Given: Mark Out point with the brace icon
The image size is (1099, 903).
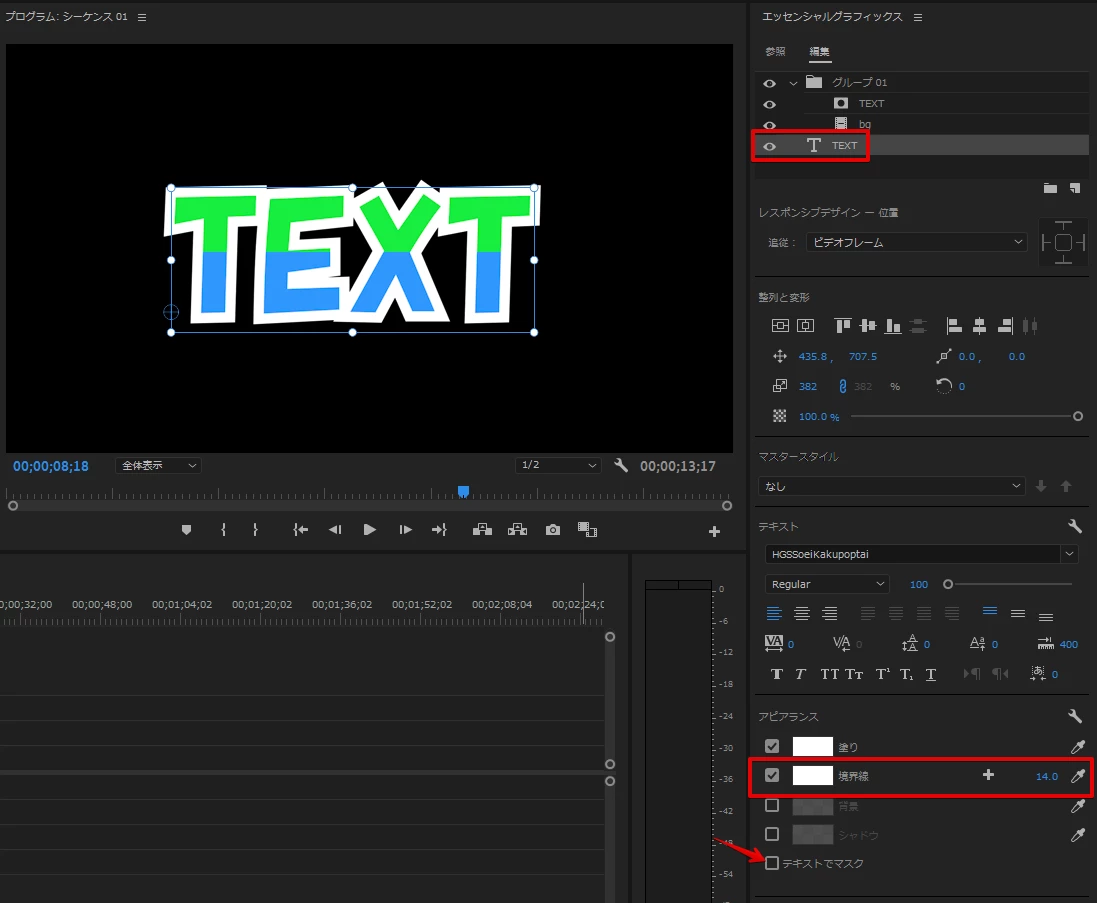Looking at the screenshot, I should click(x=255, y=530).
